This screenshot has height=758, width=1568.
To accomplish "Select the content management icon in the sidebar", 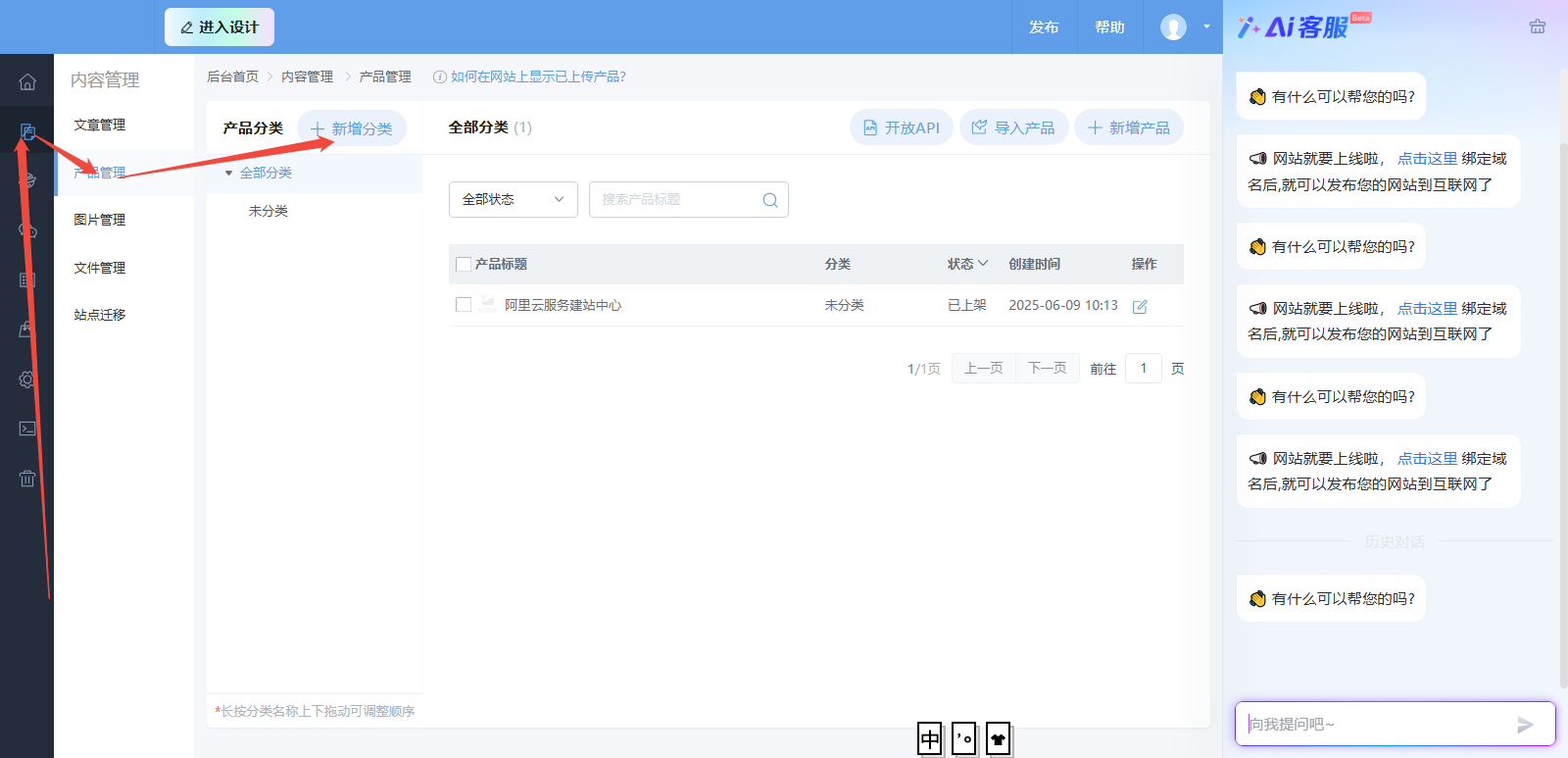I will pos(27,131).
